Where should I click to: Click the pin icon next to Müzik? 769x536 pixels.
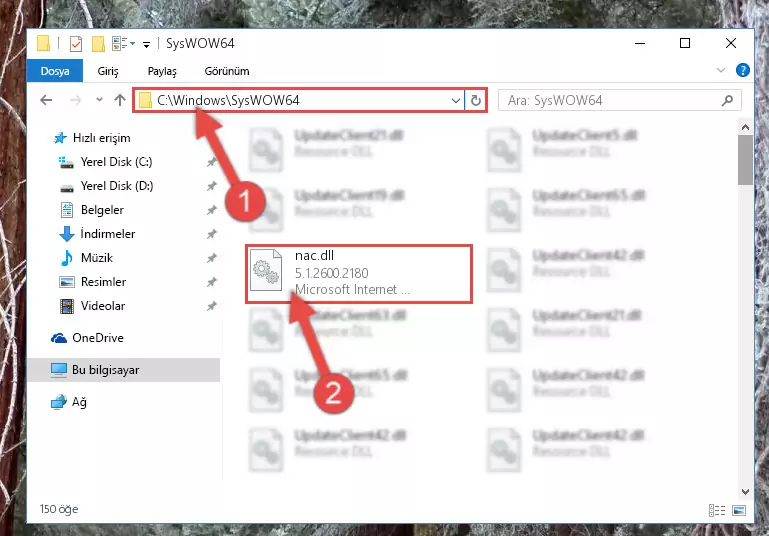click(x=211, y=258)
